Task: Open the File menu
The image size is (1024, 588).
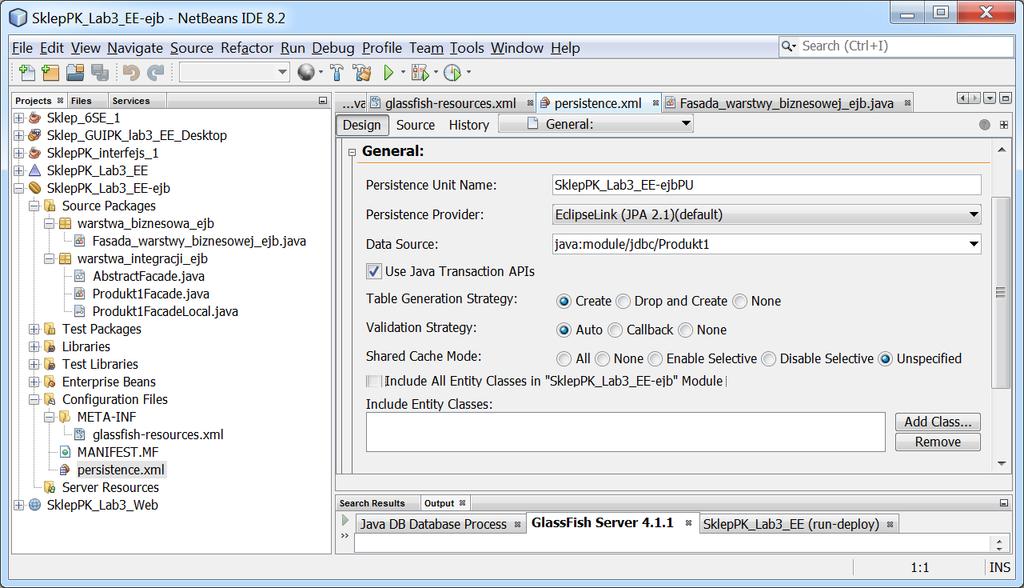Action: click(x=22, y=48)
